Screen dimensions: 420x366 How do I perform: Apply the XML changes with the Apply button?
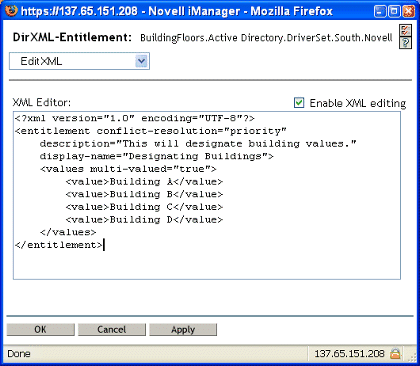(183, 330)
